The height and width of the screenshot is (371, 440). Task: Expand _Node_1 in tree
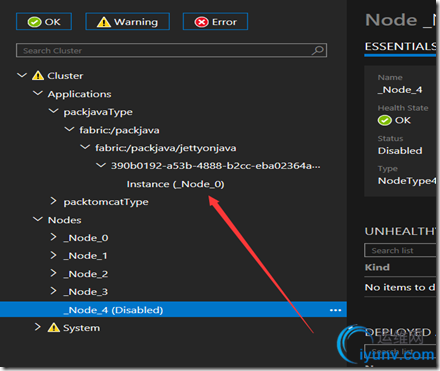(x=53, y=255)
